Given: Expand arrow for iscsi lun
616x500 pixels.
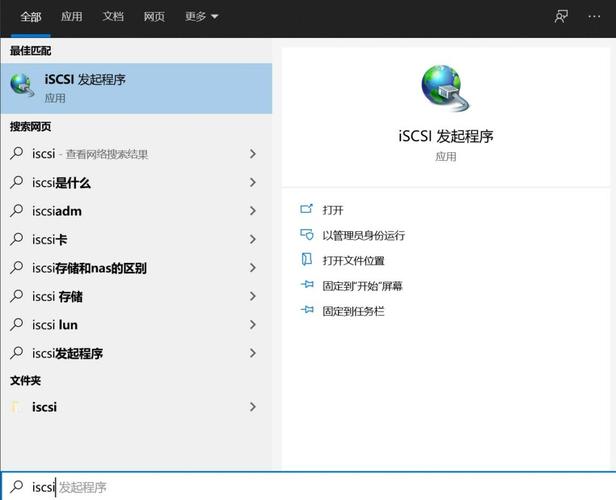Looking at the screenshot, I should point(253,325).
